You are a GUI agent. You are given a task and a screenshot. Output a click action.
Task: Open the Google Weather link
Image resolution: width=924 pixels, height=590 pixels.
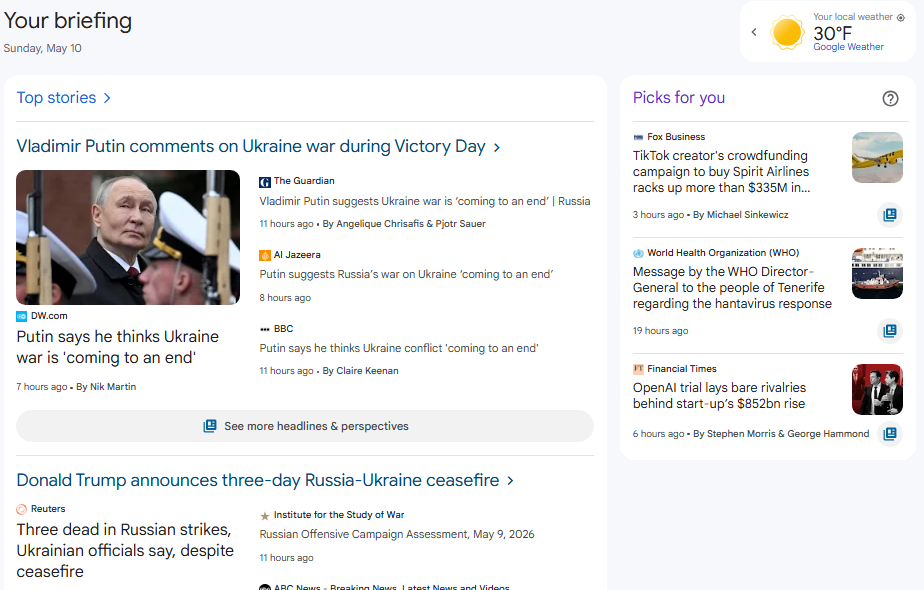pos(848,47)
